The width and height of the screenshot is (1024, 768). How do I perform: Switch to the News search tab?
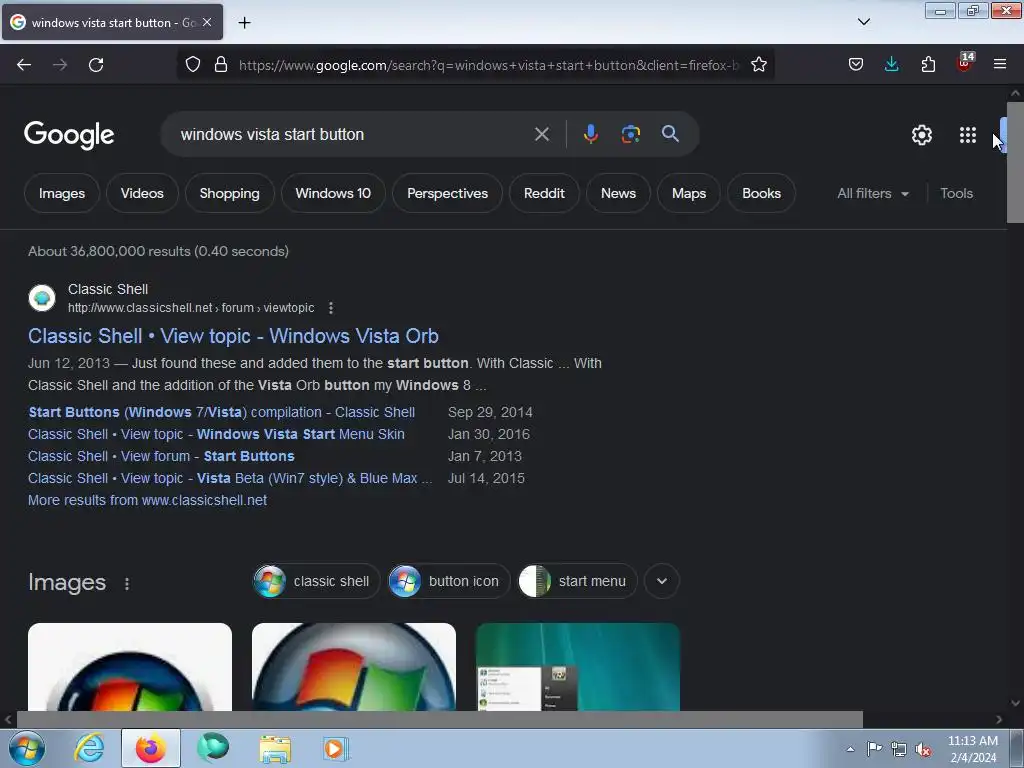618,193
